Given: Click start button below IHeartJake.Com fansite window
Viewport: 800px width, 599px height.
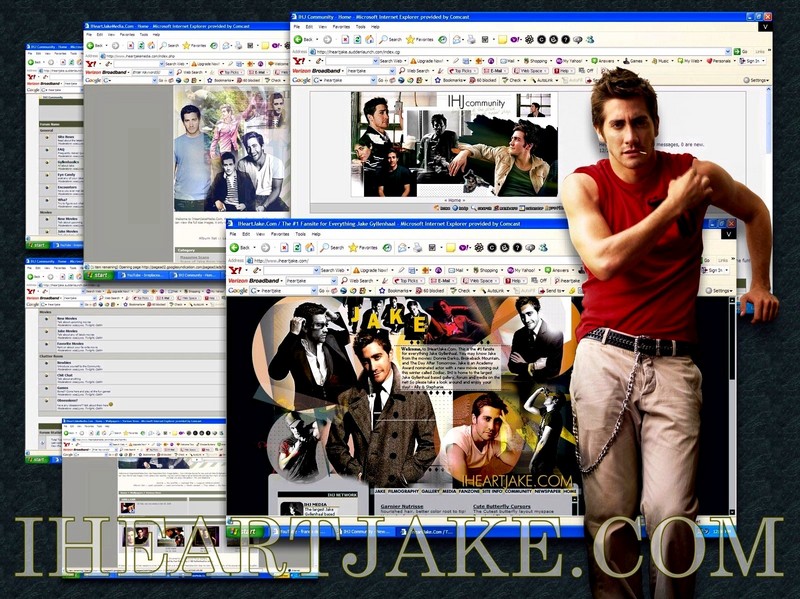Looking at the screenshot, I should click(x=244, y=532).
